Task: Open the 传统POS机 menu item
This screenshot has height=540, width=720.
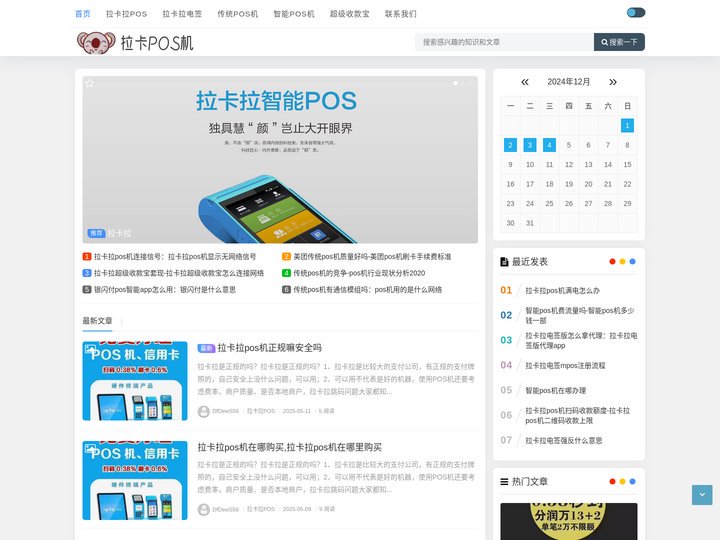Action: tap(237, 14)
